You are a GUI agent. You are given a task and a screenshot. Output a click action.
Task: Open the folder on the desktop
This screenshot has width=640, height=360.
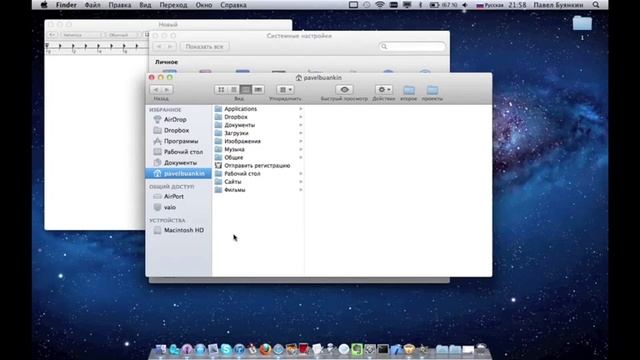582,24
